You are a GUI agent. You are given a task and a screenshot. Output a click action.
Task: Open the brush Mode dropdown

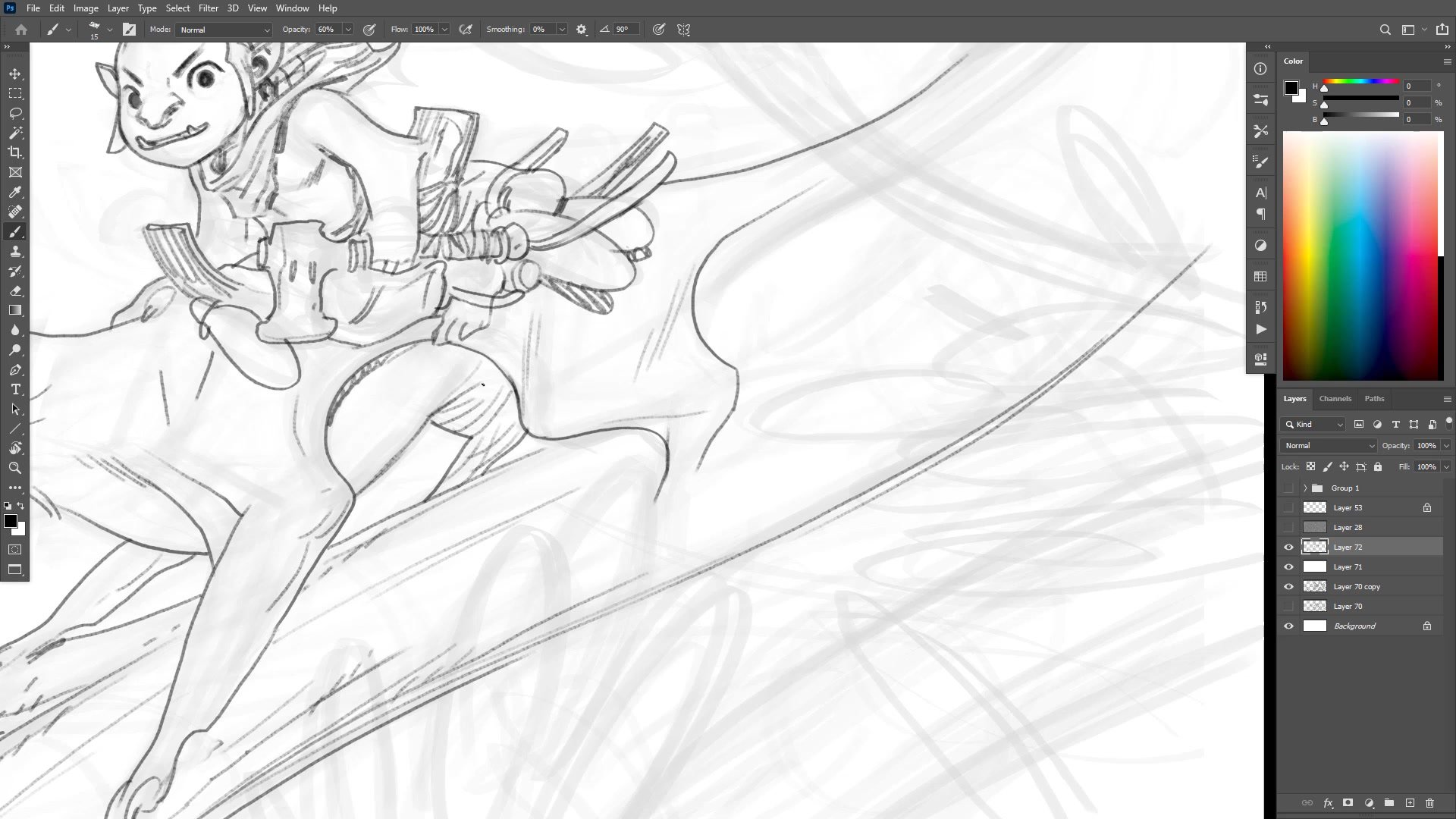[224, 30]
